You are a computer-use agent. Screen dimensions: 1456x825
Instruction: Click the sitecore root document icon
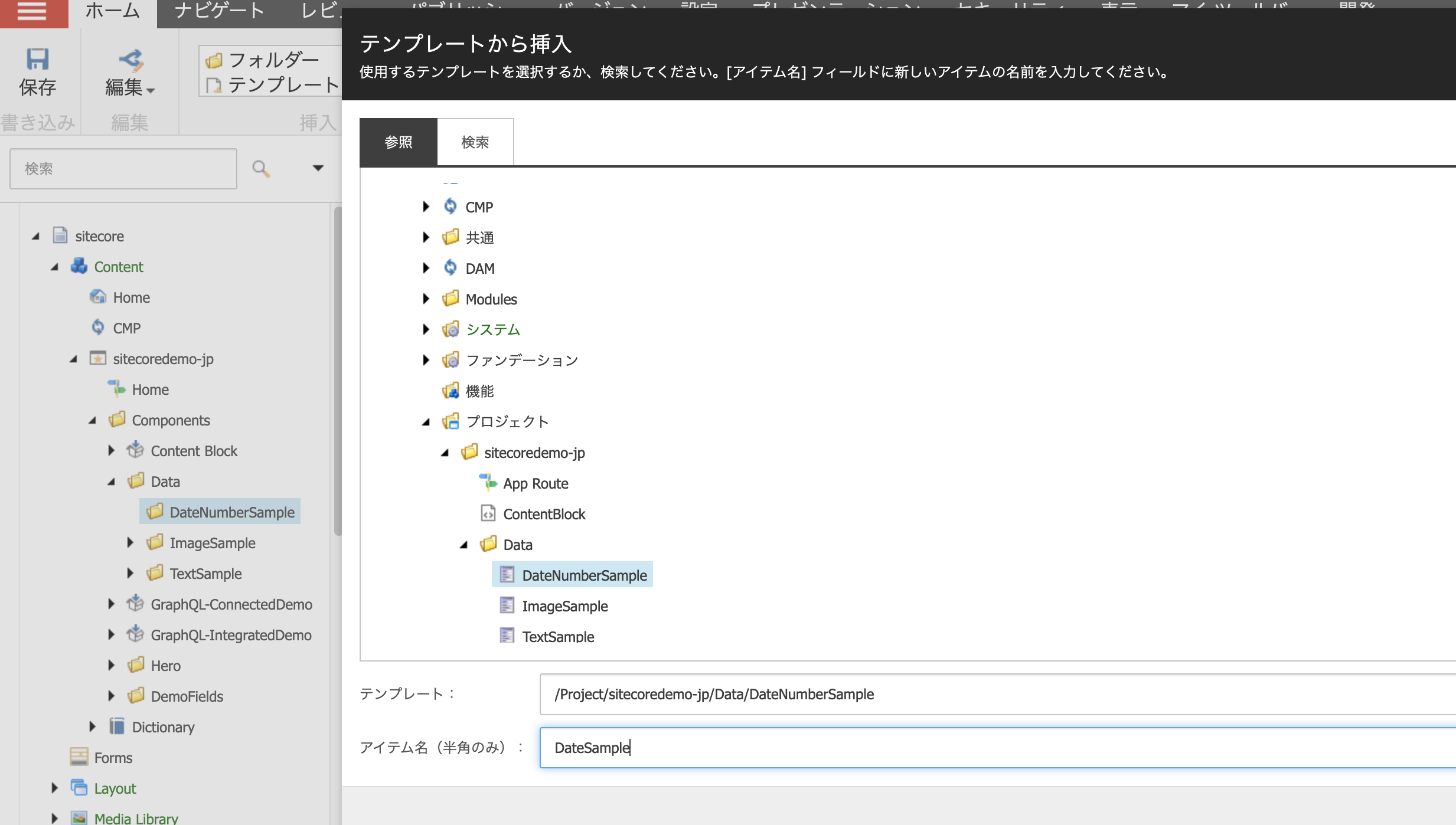(x=60, y=235)
